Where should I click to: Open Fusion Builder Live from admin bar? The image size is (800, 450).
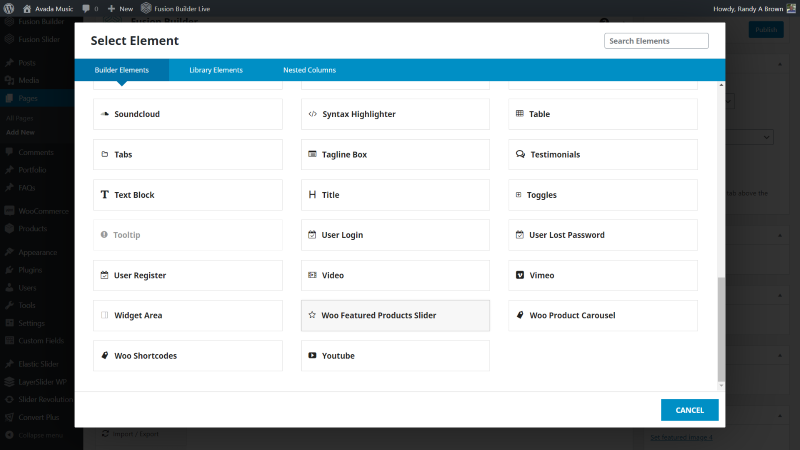pyautogui.click(x=176, y=9)
